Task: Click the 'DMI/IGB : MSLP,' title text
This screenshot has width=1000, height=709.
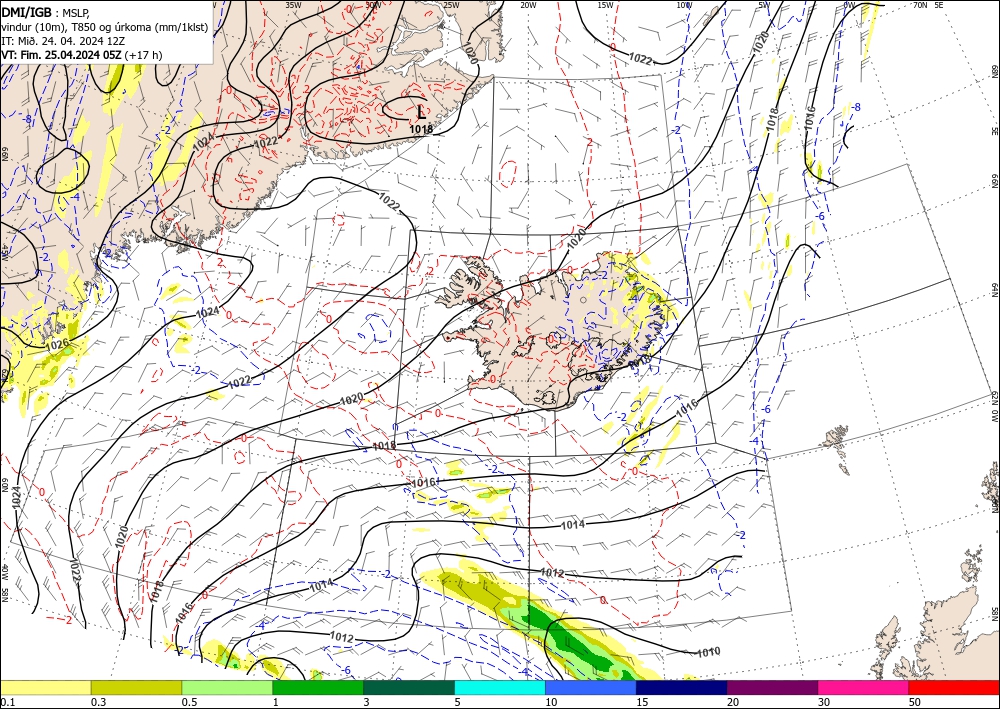Action: pos(47,12)
